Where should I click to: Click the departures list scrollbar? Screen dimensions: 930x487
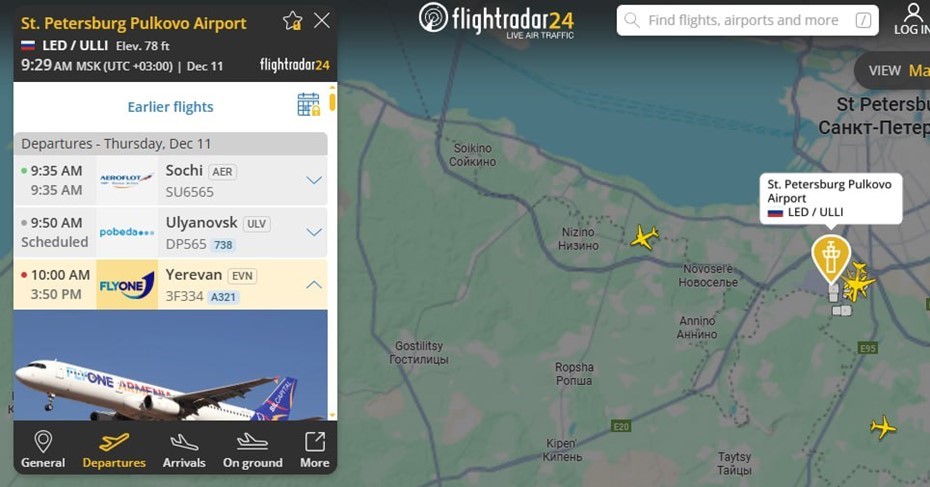pyautogui.click(x=332, y=100)
